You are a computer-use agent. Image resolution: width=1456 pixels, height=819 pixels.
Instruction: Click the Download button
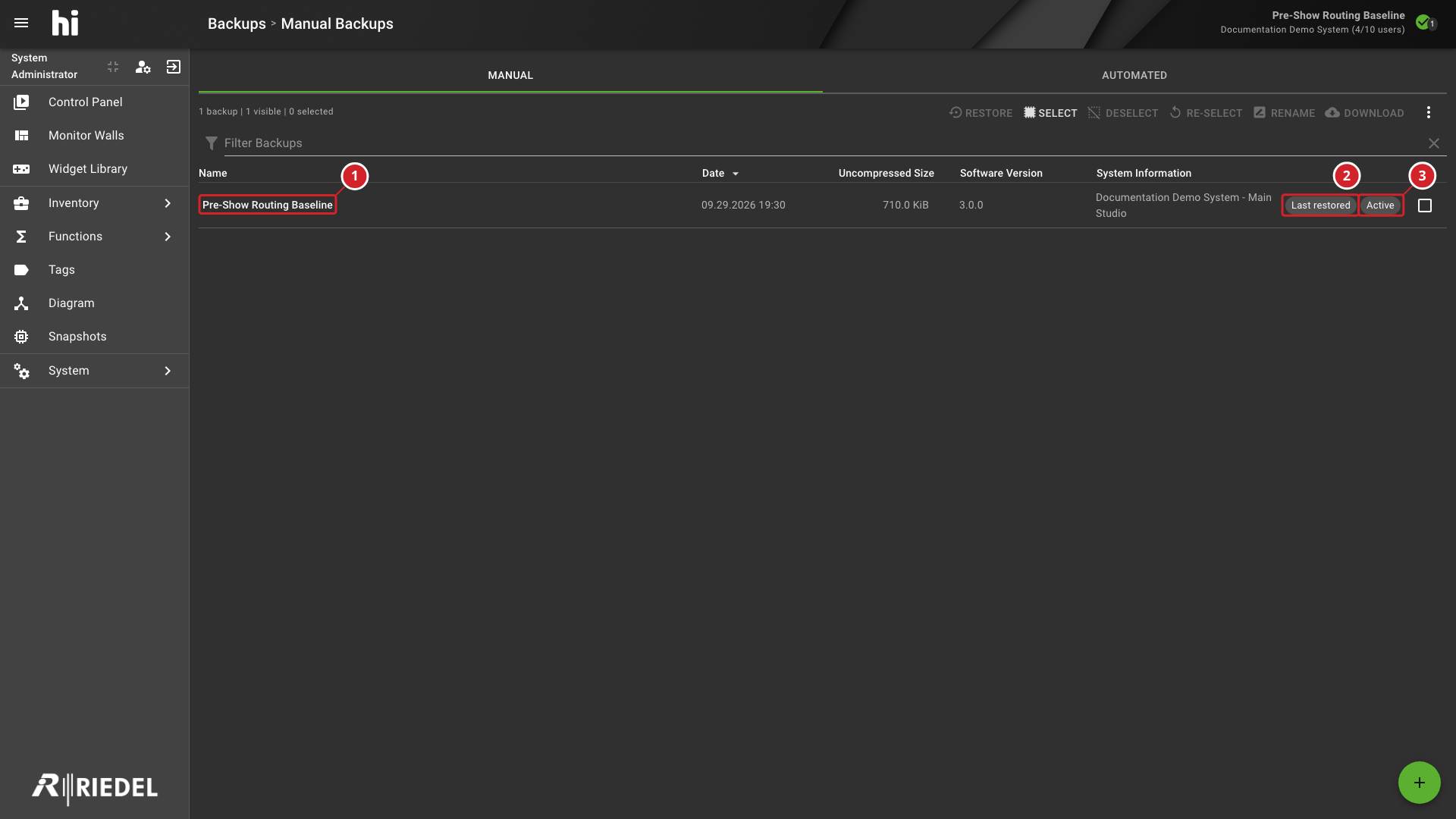[1364, 113]
